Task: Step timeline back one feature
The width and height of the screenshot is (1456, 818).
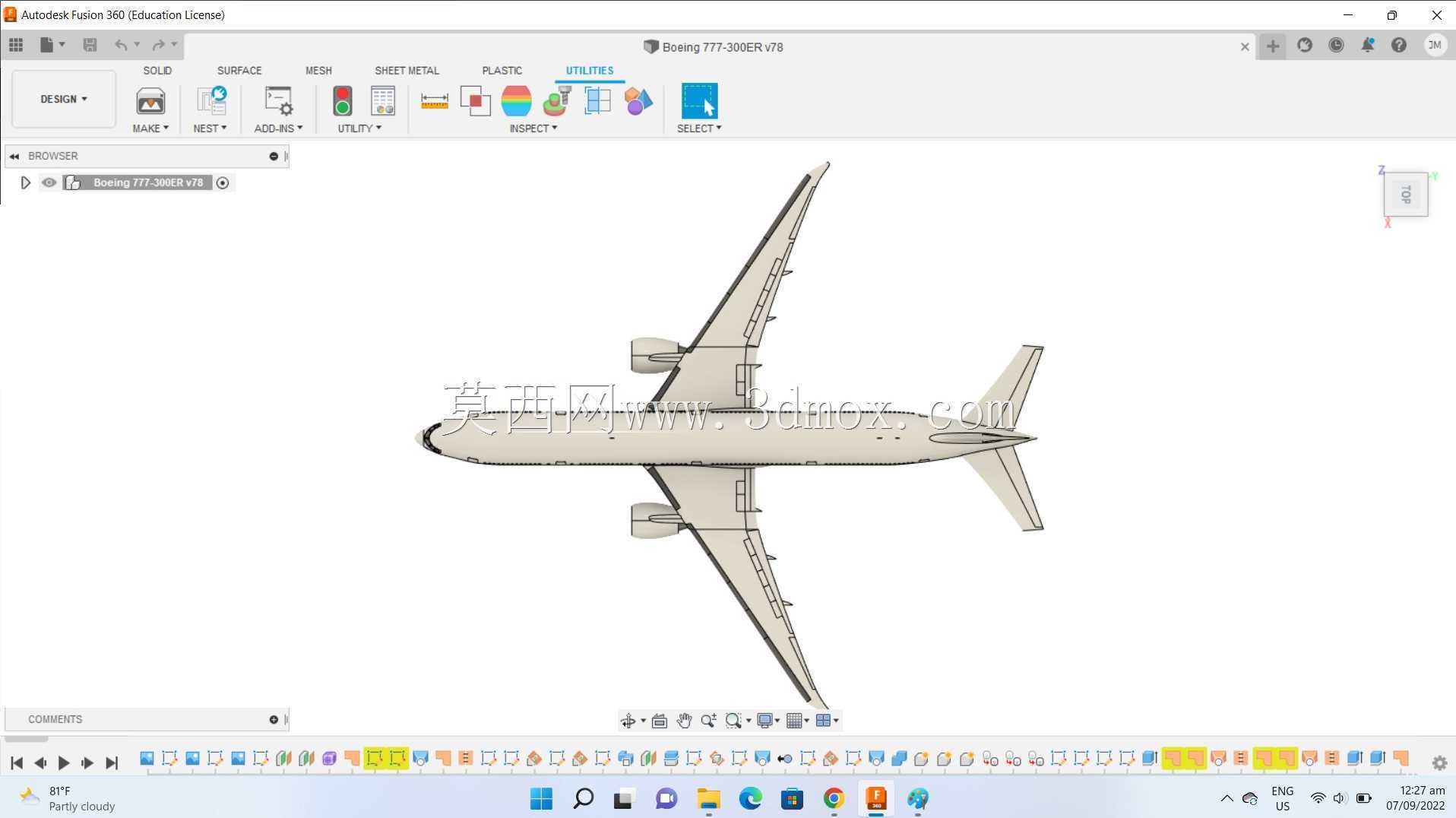Action: [x=40, y=763]
